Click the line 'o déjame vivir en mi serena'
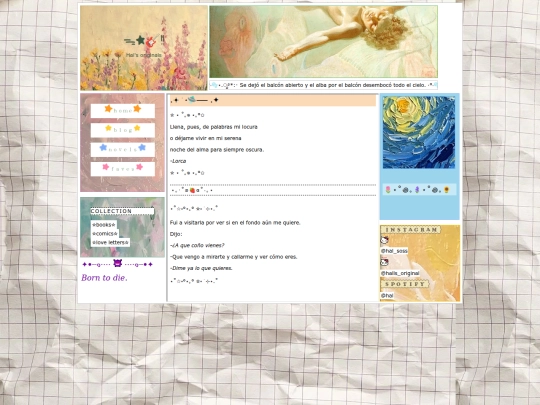Screen dimensions: 540x405 (x=206, y=138)
